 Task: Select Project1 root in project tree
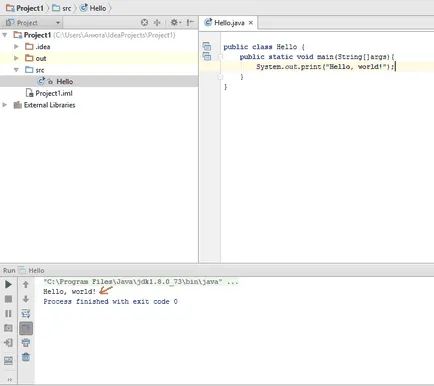pos(37,35)
